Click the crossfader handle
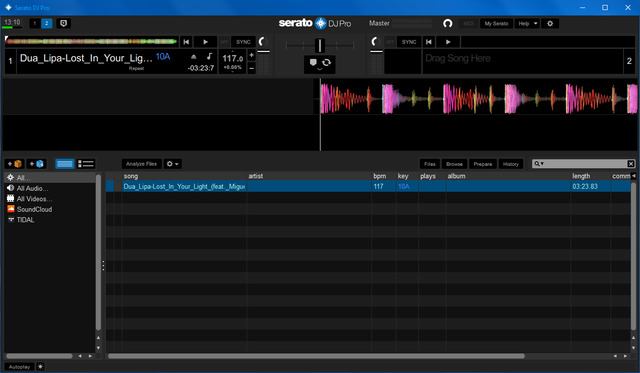Screen dimensions: 640x373 (x=320, y=45)
